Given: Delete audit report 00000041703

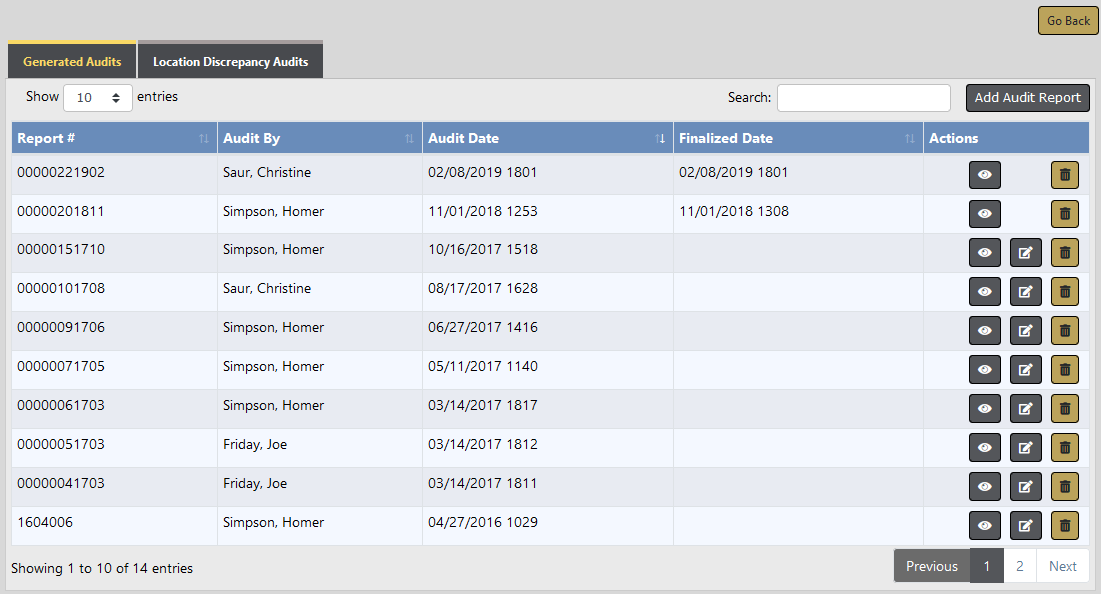Looking at the screenshot, I should tap(1064, 487).
